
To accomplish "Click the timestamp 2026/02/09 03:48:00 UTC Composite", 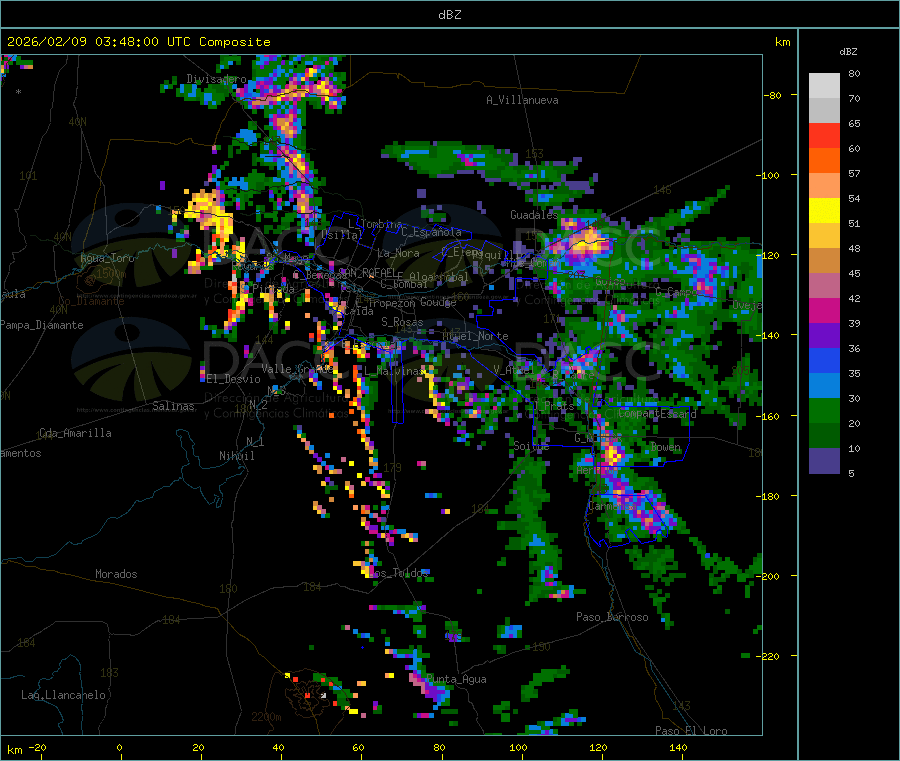I will (x=139, y=42).
